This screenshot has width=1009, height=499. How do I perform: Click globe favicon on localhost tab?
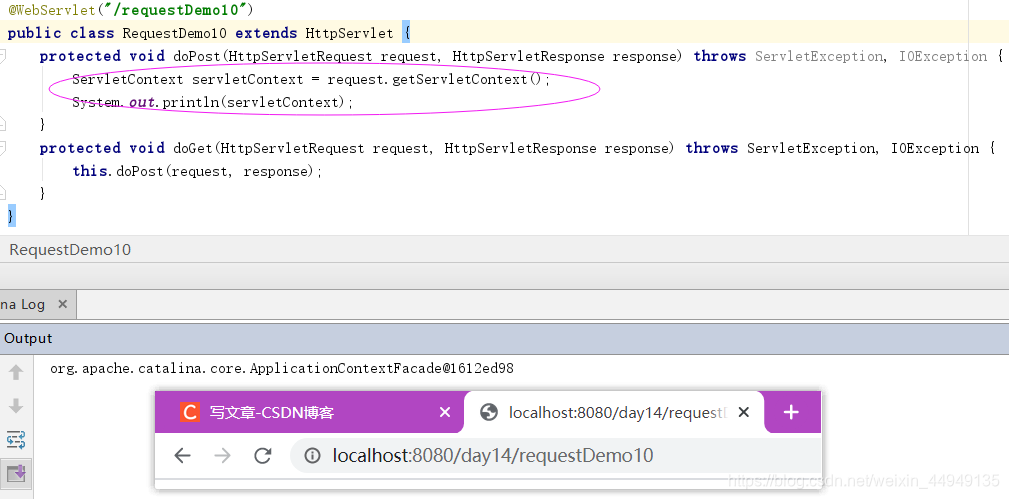pos(489,412)
